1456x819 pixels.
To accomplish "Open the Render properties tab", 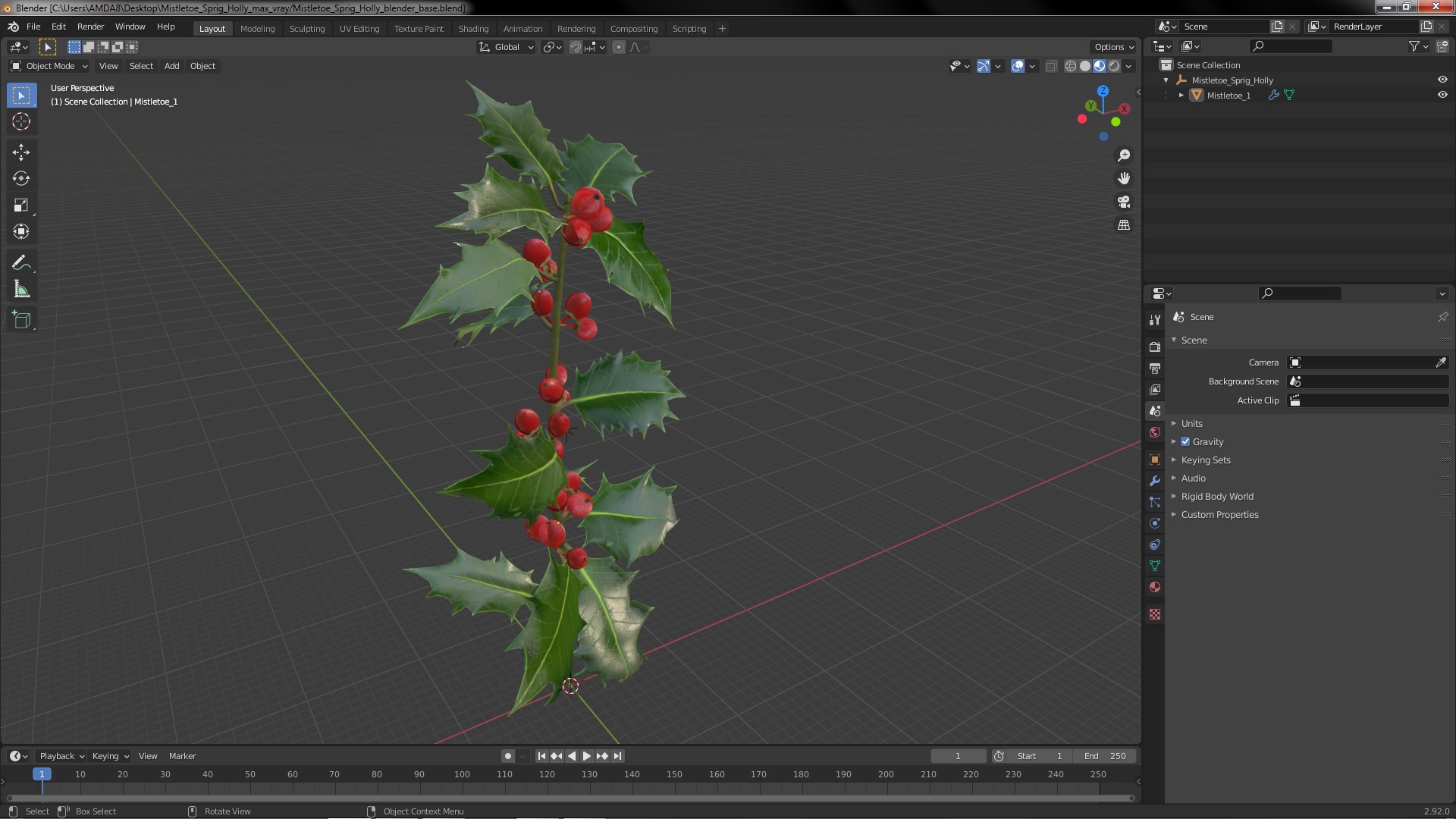I will point(1155,347).
